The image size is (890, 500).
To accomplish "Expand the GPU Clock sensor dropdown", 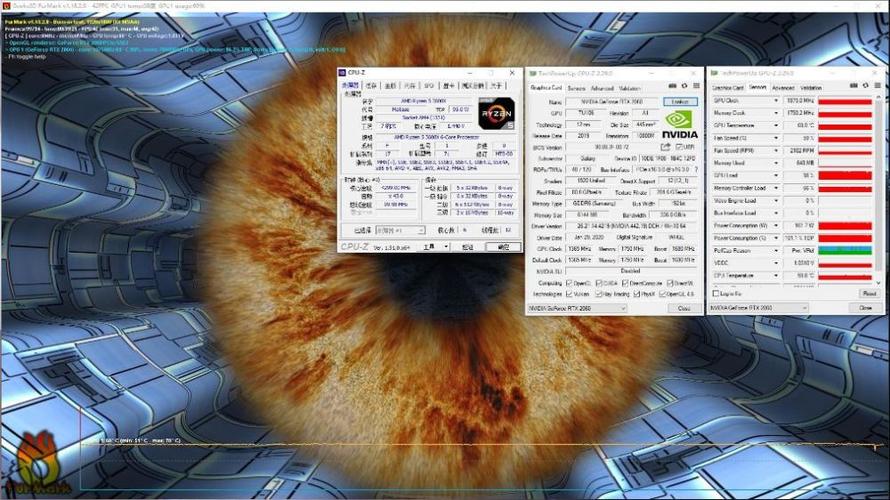I will [776, 100].
